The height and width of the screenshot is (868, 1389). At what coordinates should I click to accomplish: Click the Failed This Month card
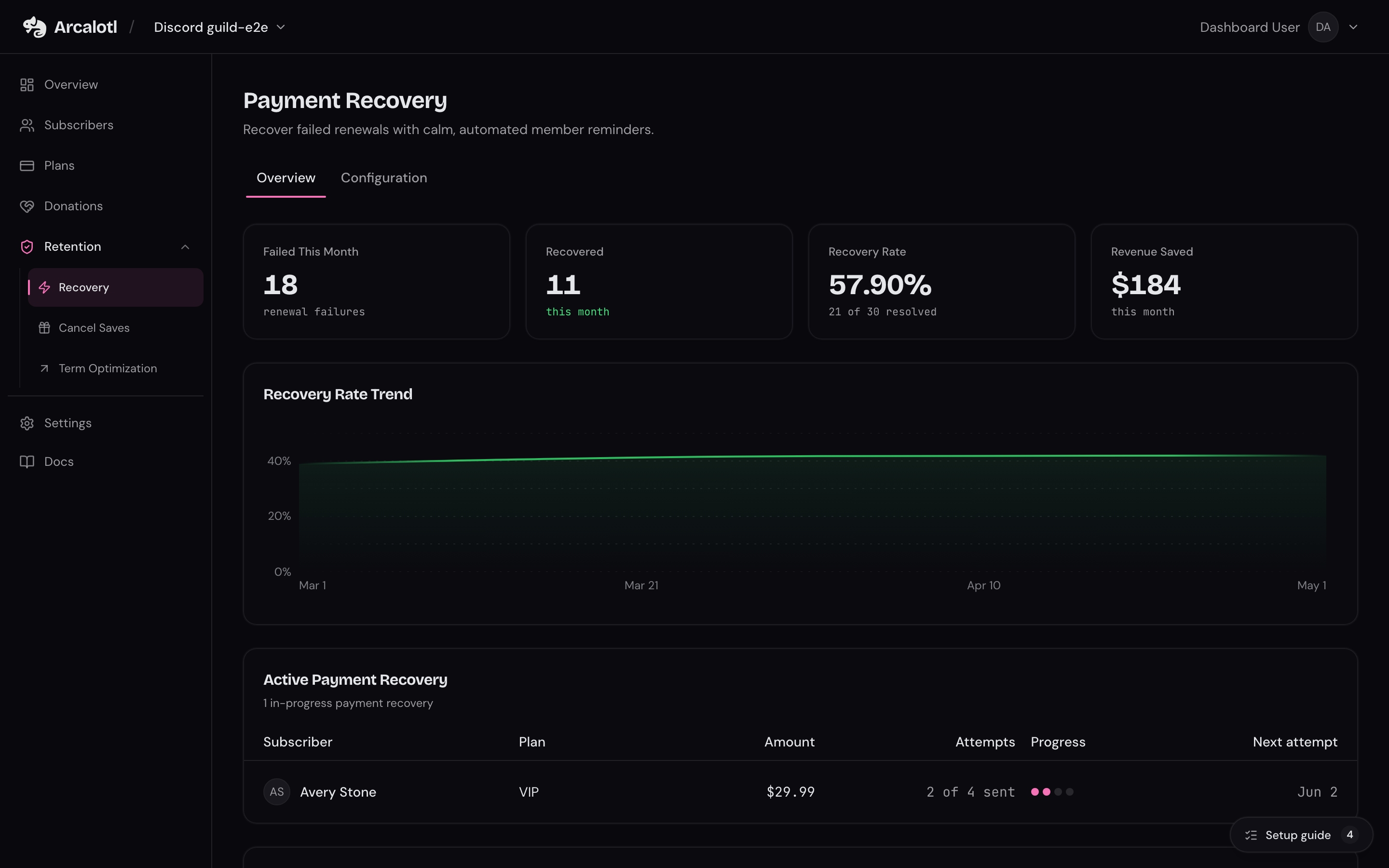tap(377, 281)
